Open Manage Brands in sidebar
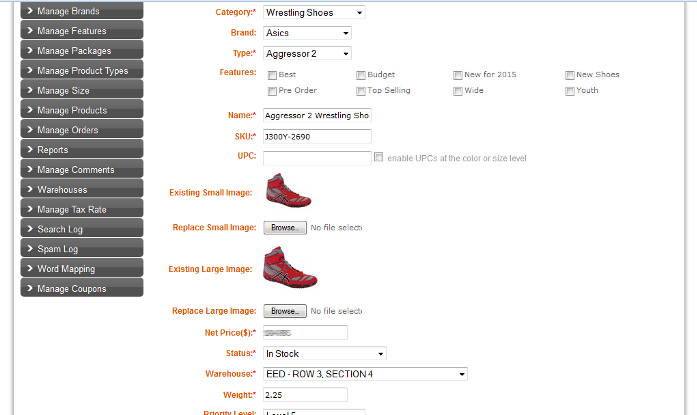The image size is (697, 415). [x=81, y=11]
